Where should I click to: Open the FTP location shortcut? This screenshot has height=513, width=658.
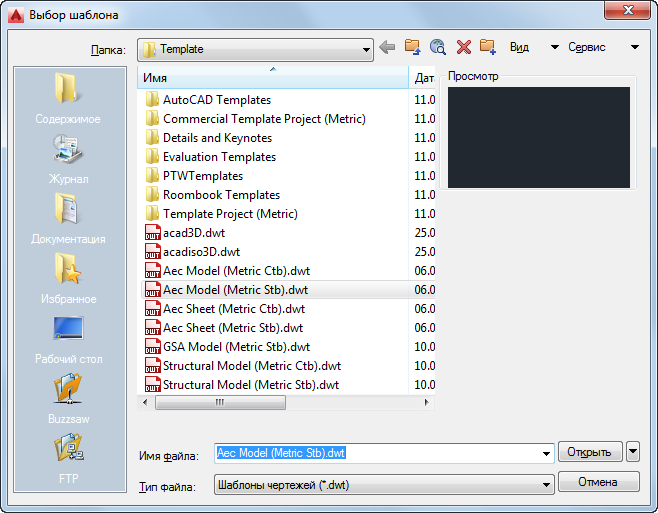68,459
